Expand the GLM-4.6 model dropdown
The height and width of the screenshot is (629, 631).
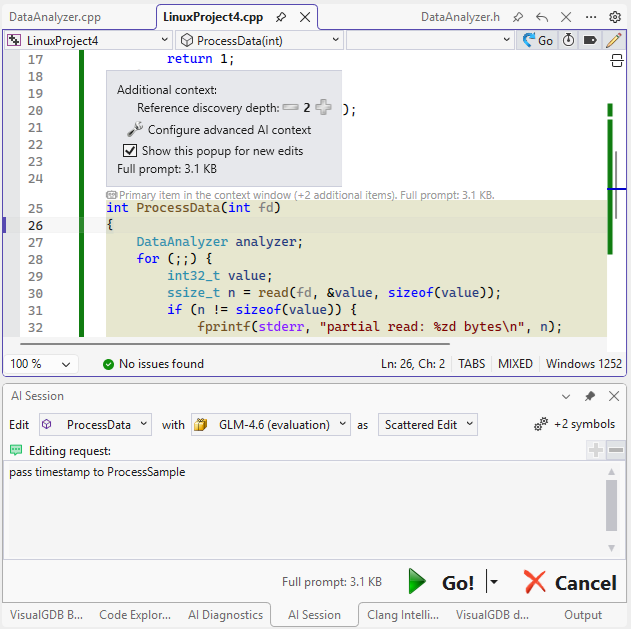tap(271, 424)
